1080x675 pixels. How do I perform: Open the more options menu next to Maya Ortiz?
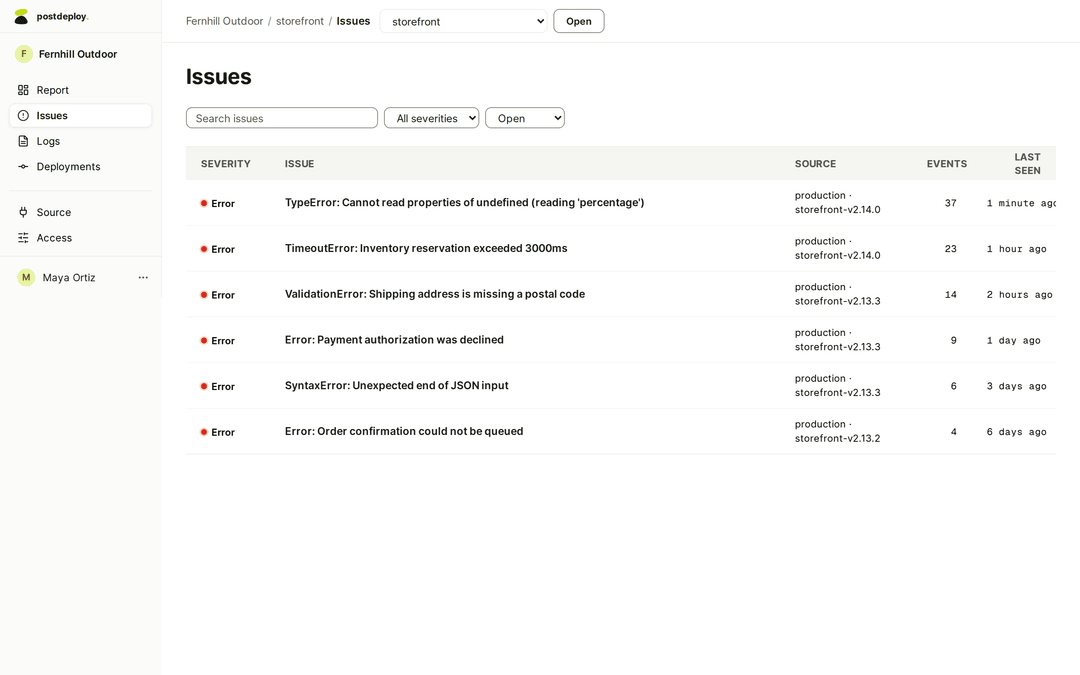pyautogui.click(x=143, y=278)
